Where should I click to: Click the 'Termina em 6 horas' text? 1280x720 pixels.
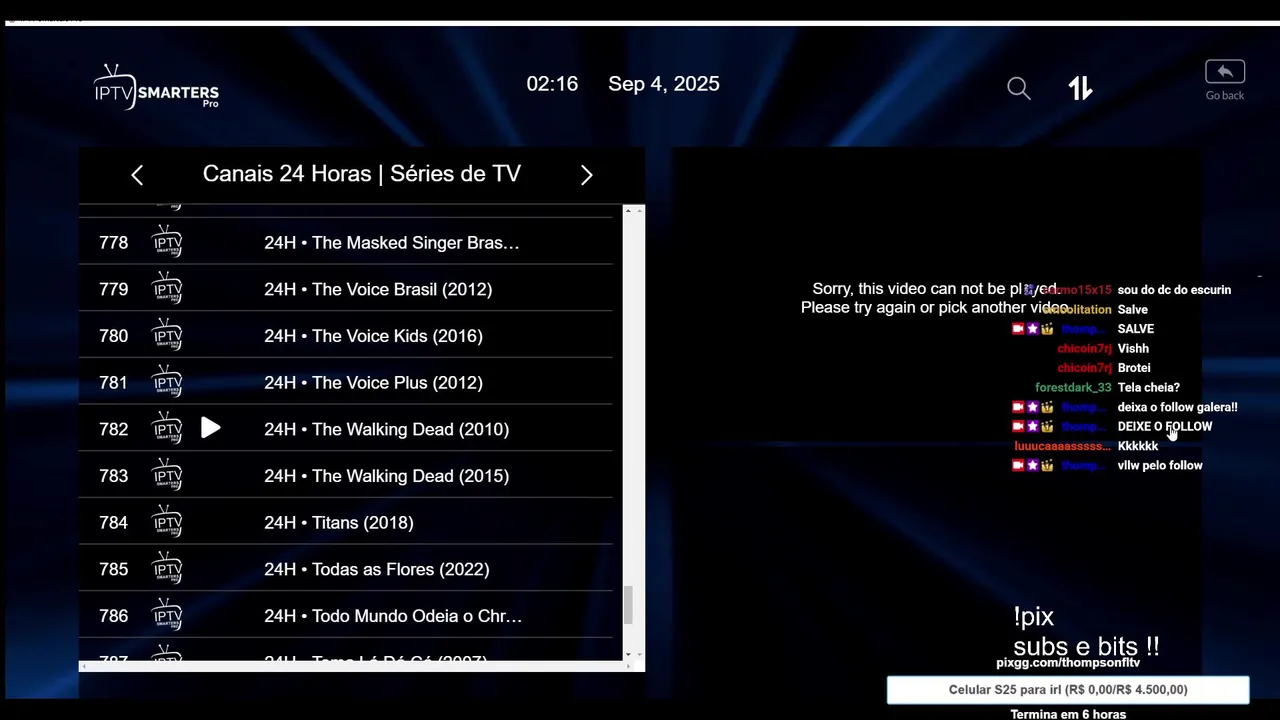[1068, 714]
